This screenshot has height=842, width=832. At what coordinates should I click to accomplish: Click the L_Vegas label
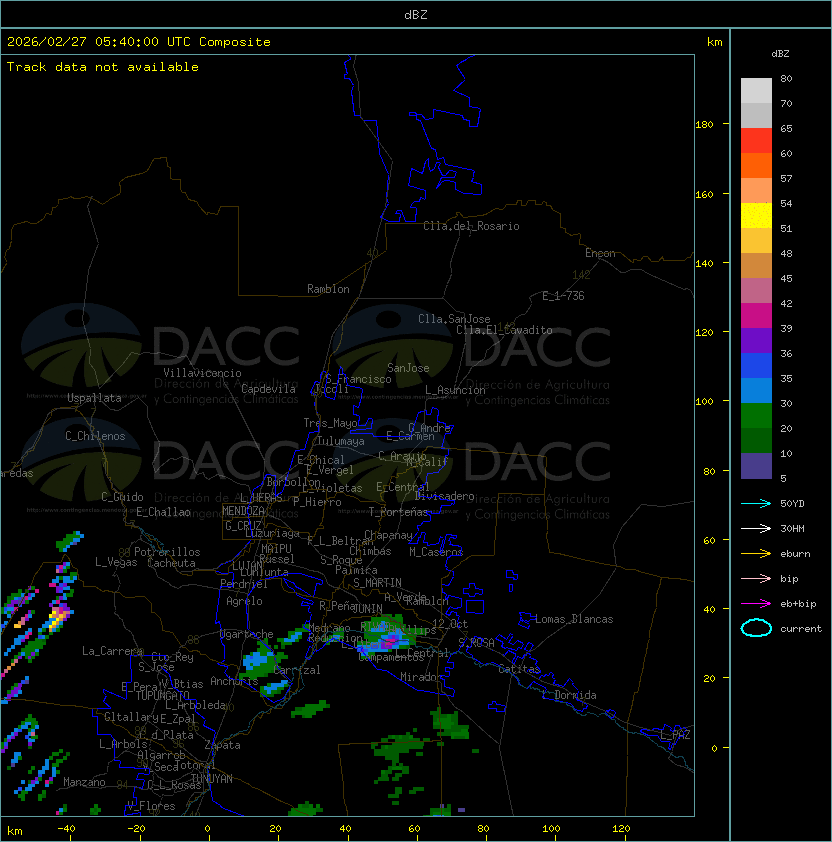pos(116,562)
